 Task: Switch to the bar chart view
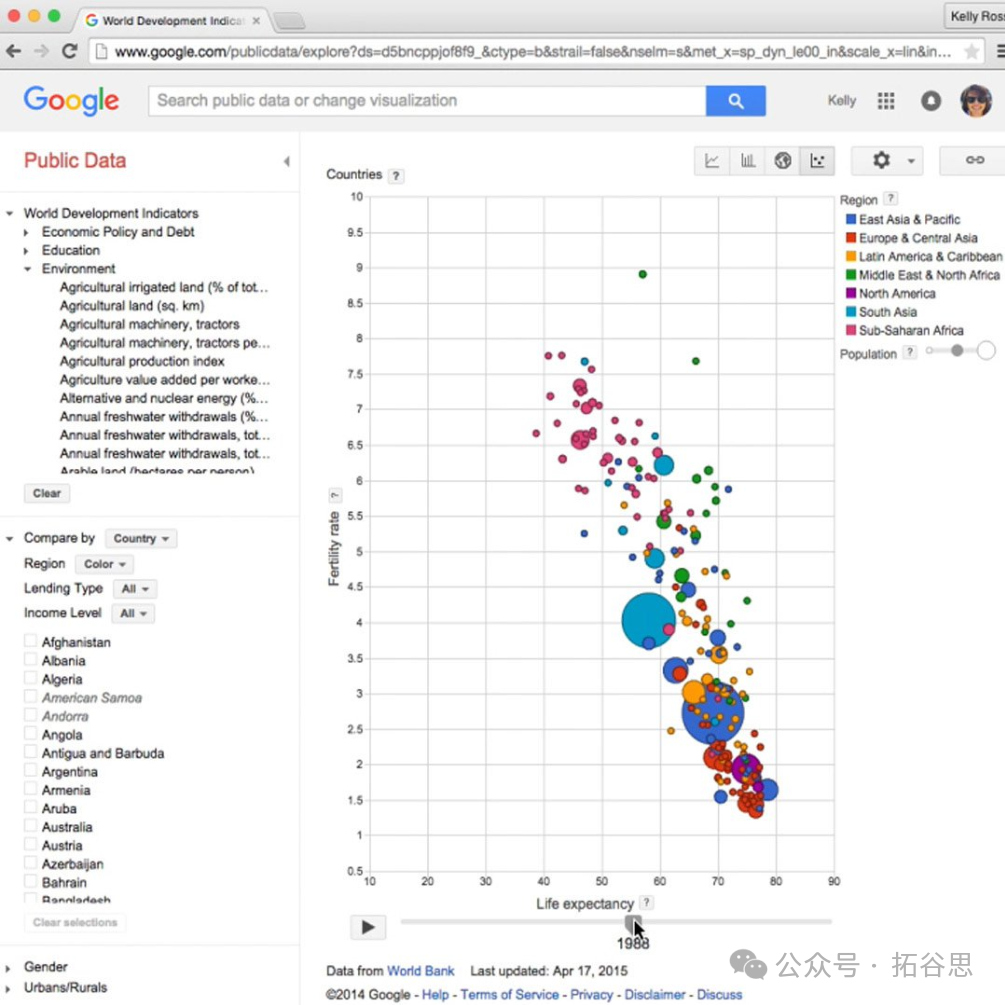tap(747, 160)
